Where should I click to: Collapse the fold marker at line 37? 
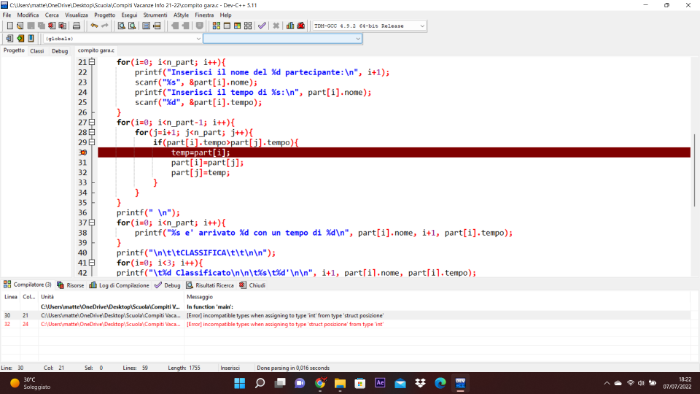click(x=92, y=223)
